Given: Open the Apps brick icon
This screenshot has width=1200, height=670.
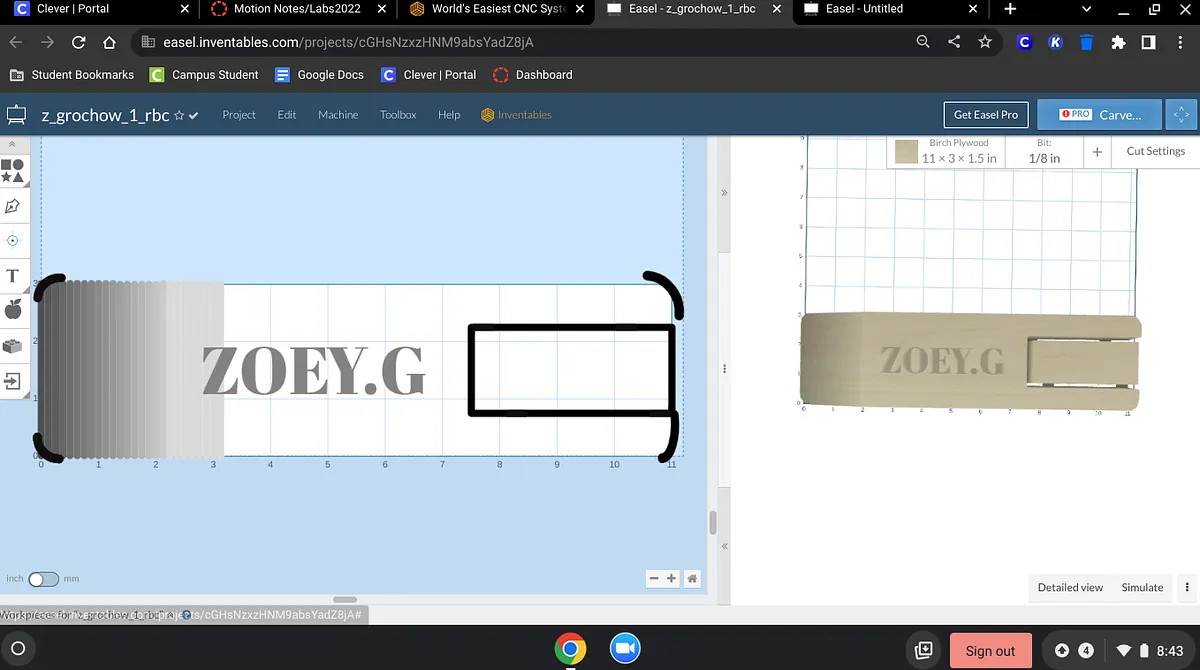Looking at the screenshot, I should [13, 346].
